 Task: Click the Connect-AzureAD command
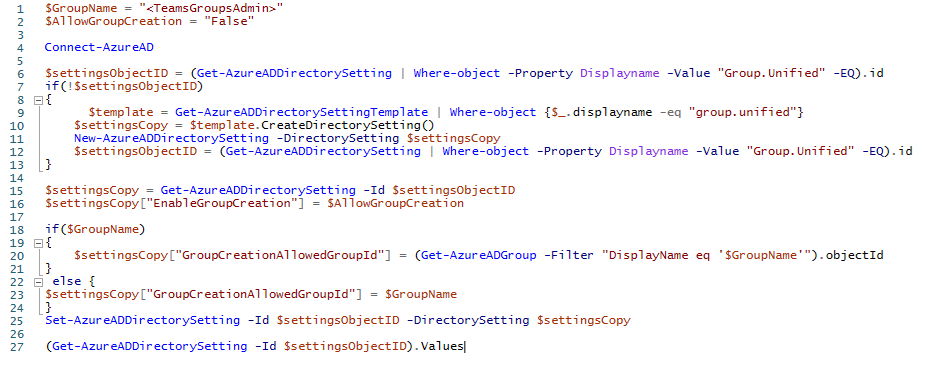[x=99, y=48]
